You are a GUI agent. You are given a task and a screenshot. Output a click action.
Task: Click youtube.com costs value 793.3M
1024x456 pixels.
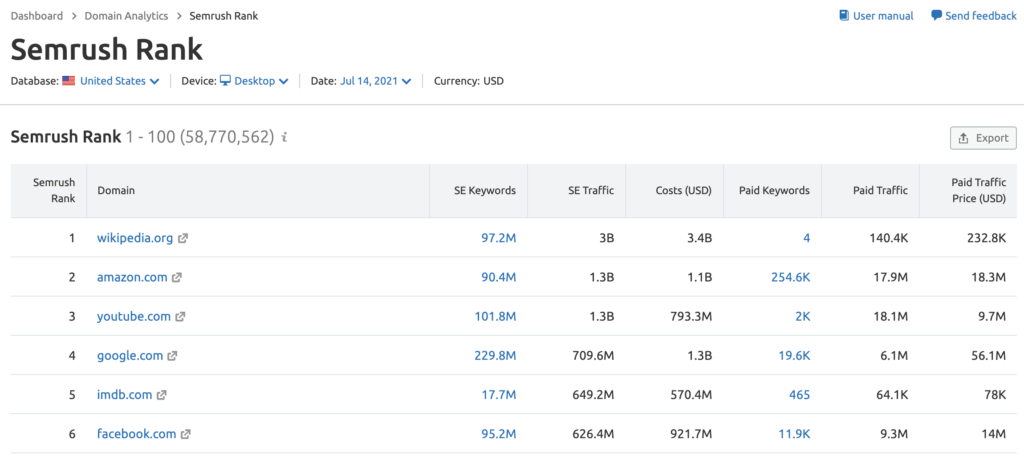point(692,317)
